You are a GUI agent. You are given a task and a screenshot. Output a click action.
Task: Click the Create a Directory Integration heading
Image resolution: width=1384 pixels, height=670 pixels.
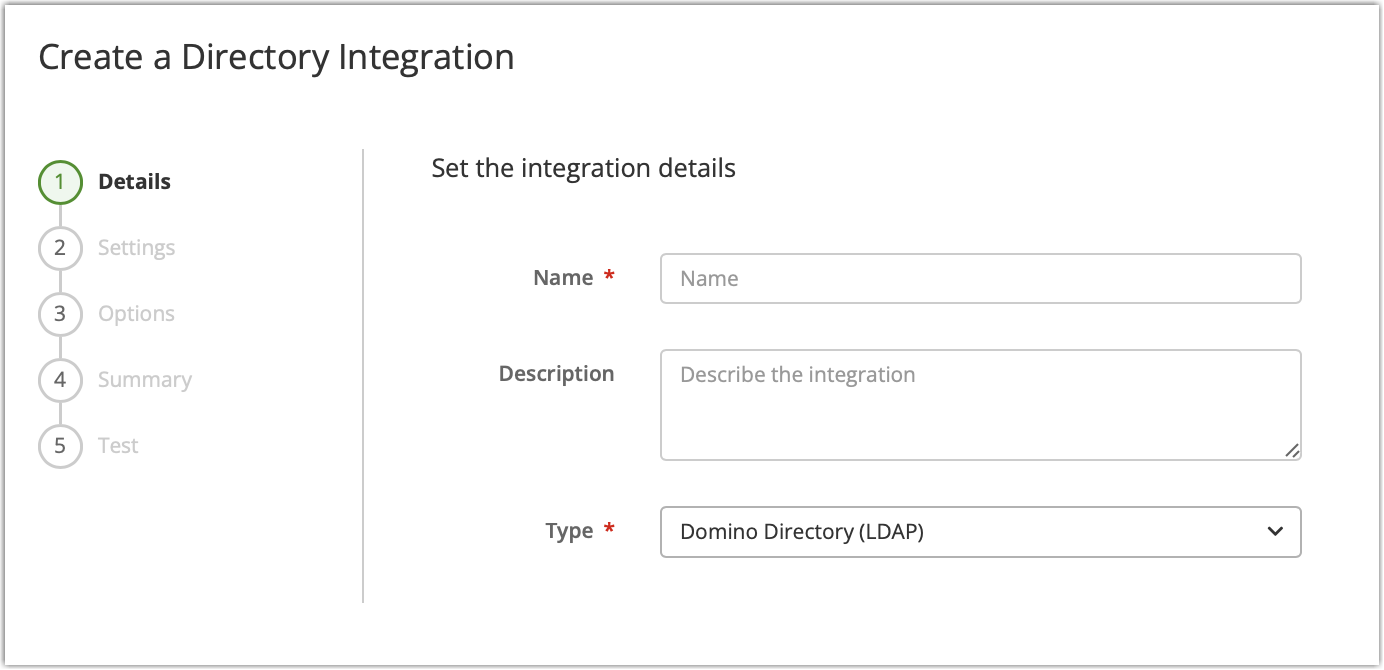(x=275, y=57)
